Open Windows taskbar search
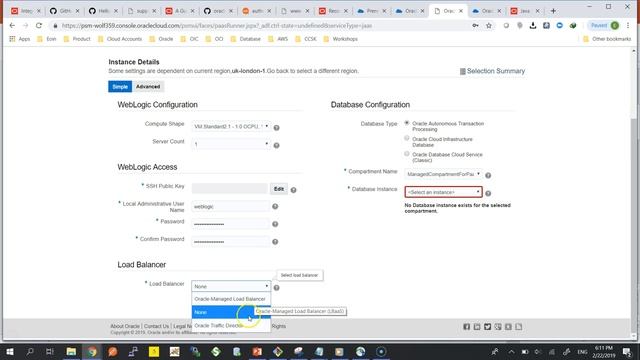The width and height of the screenshot is (640, 360). tap(30, 351)
